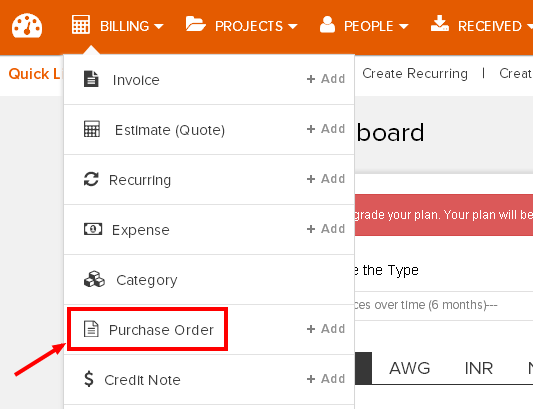Expand the People dropdown arrow
This screenshot has width=533, height=409.
tap(403, 26)
